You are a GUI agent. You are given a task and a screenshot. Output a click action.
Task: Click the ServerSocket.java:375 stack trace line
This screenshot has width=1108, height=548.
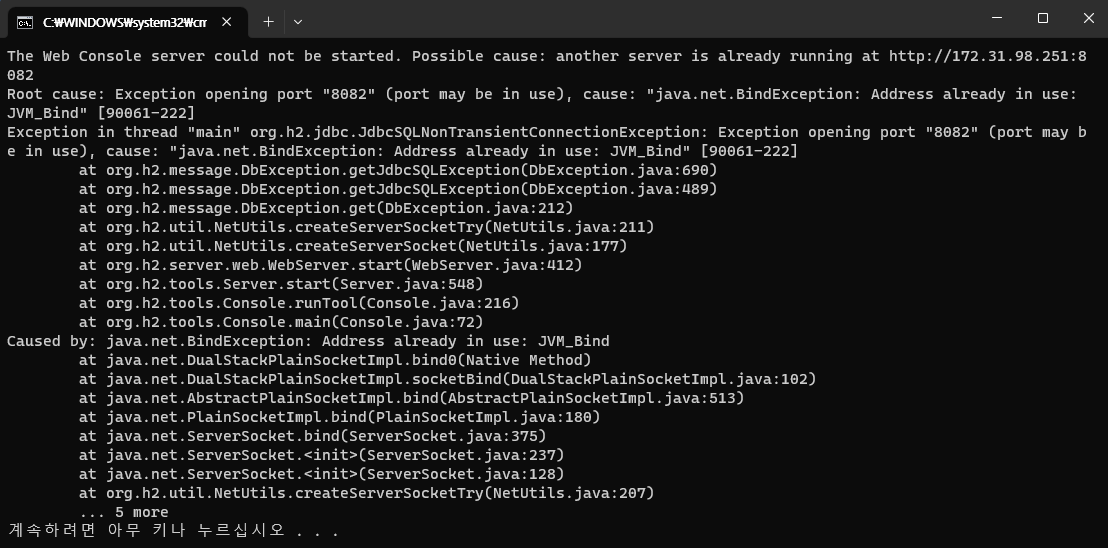313,436
